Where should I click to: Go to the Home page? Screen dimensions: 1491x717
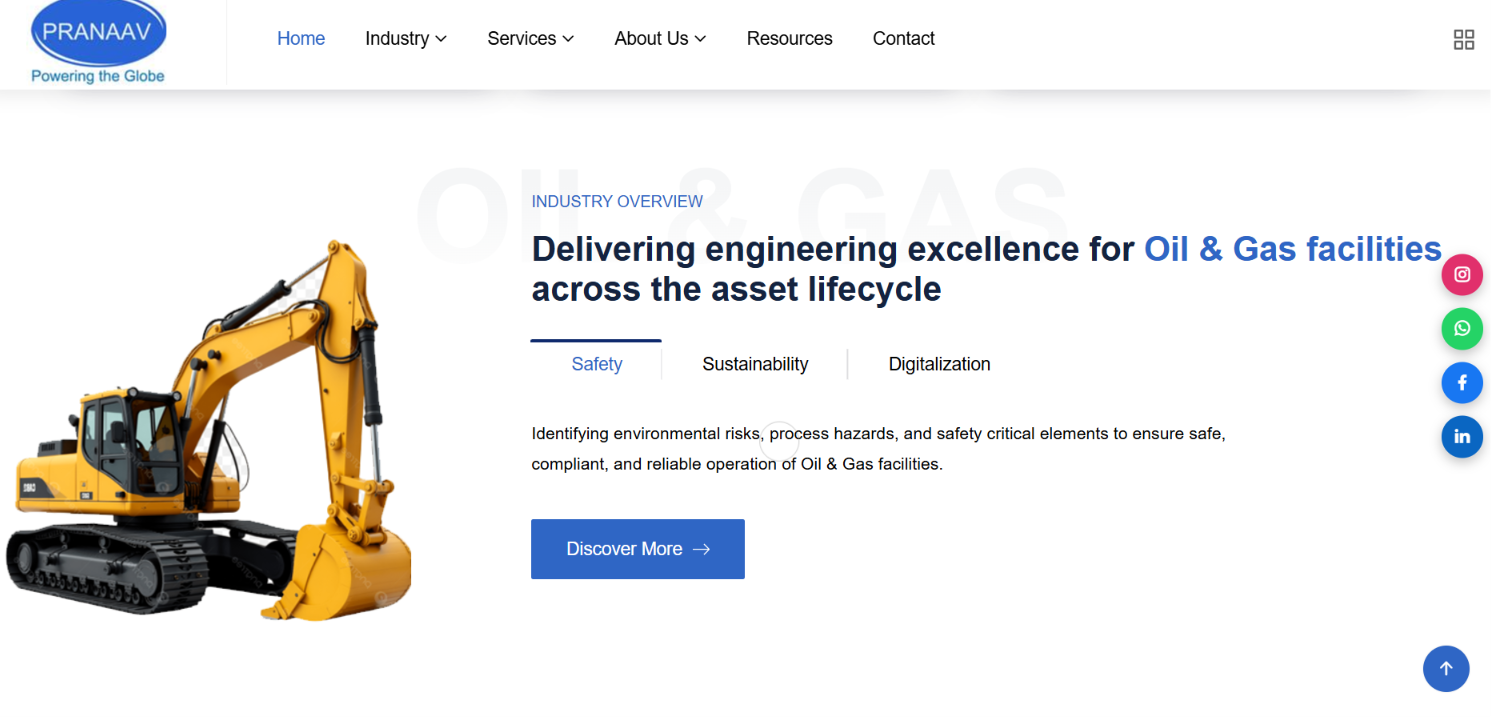click(301, 38)
